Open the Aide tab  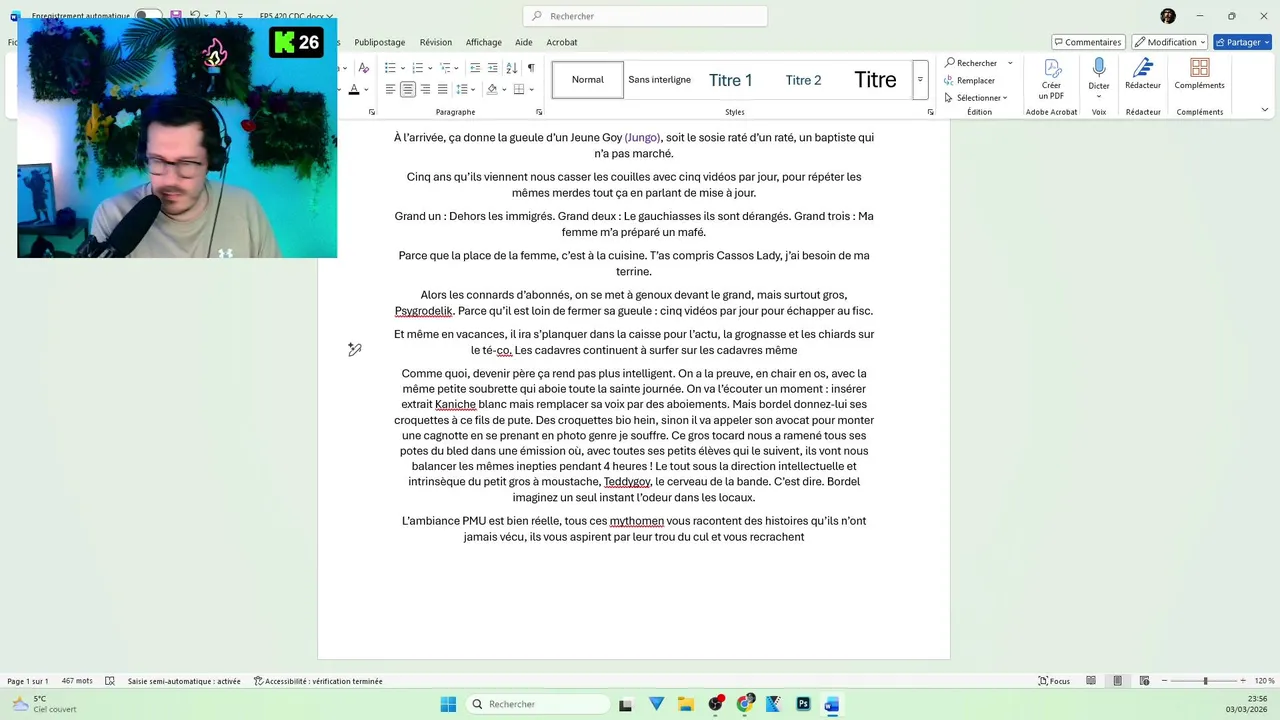click(x=524, y=42)
